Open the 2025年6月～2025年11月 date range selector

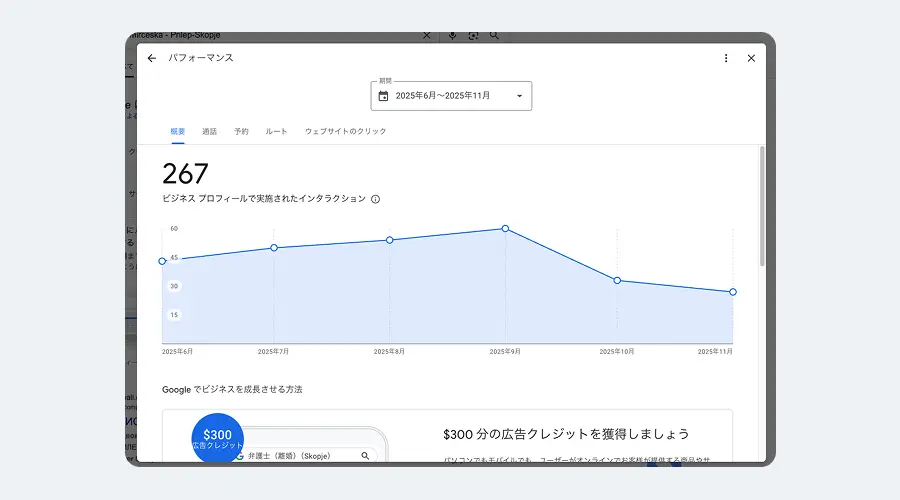(x=451, y=96)
